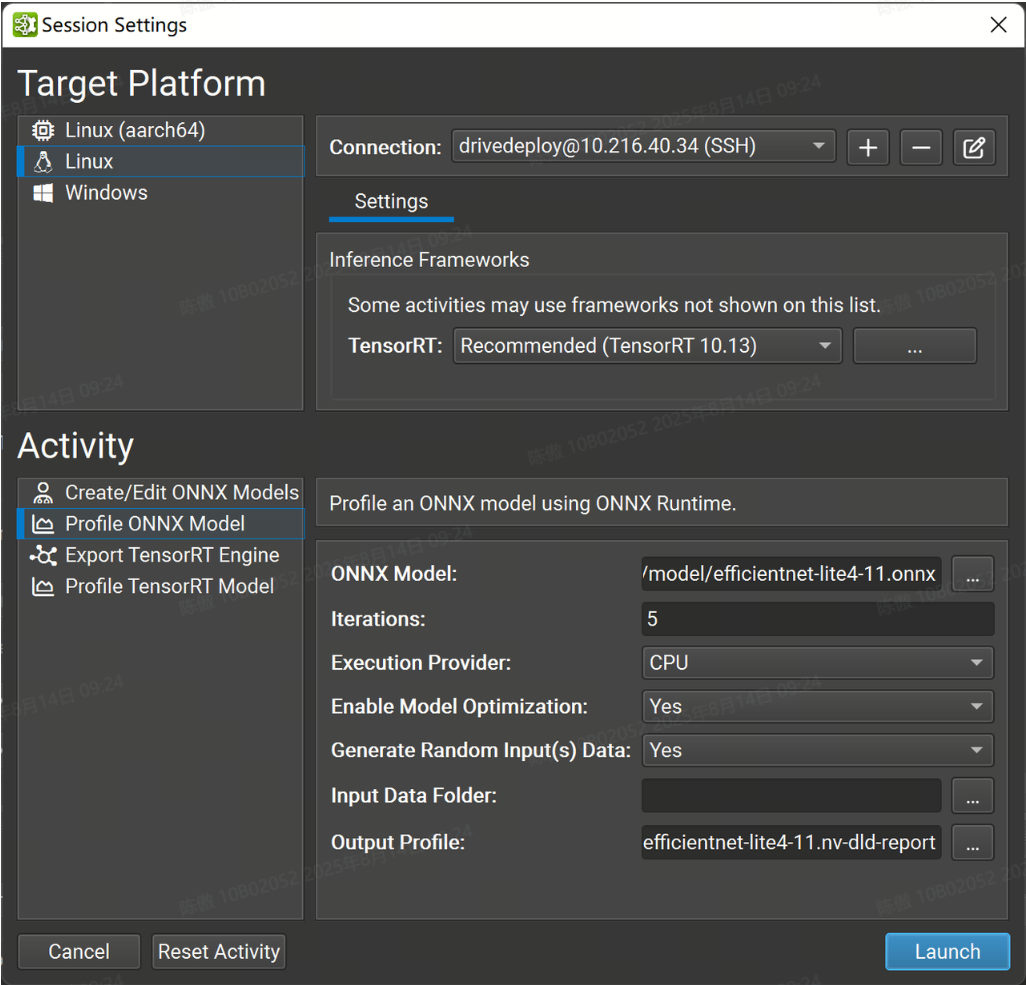Choose Windows target platform row
The width and height of the screenshot is (1026, 985).
161,193
